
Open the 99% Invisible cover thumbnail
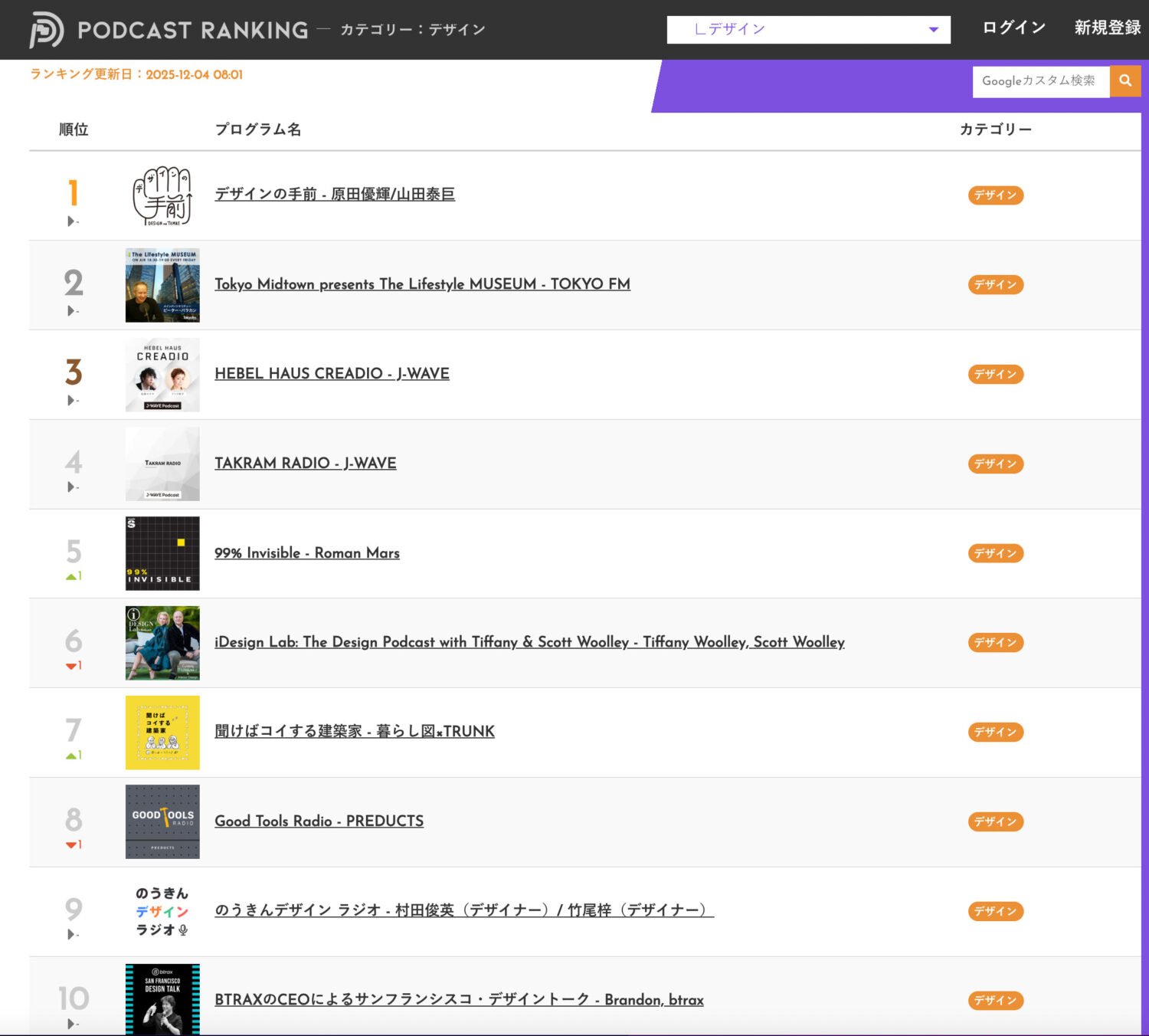pos(162,553)
